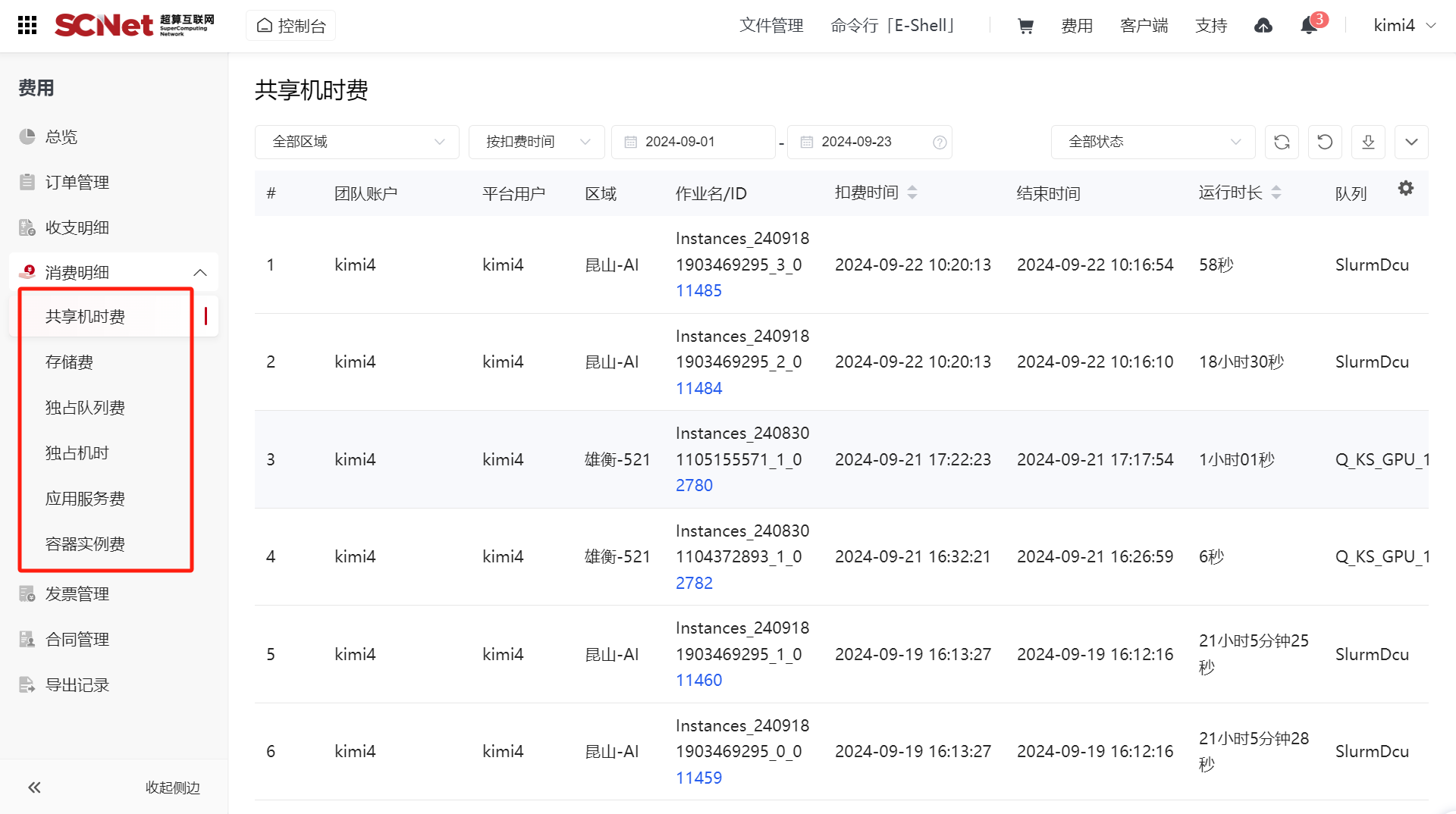Open the cloud upload icon
This screenshot has width=1456, height=814.
[x=1263, y=26]
